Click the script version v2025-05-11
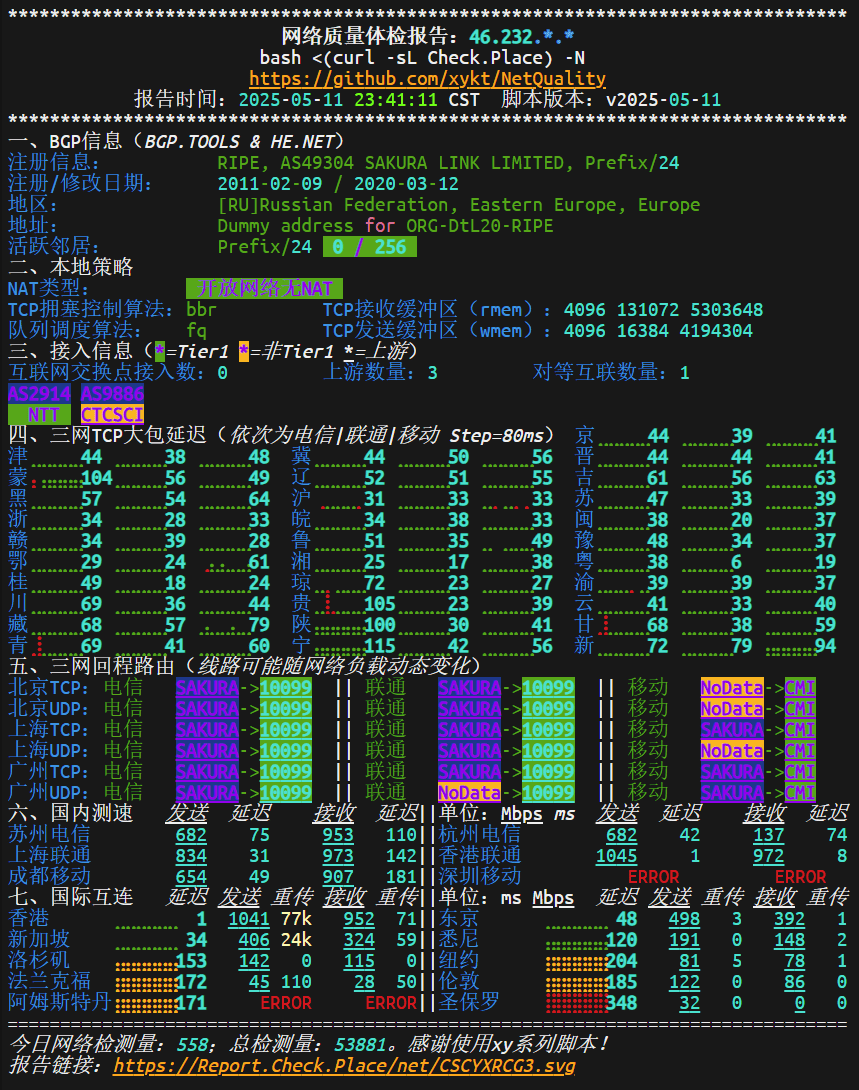The image size is (859, 1090). [663, 100]
